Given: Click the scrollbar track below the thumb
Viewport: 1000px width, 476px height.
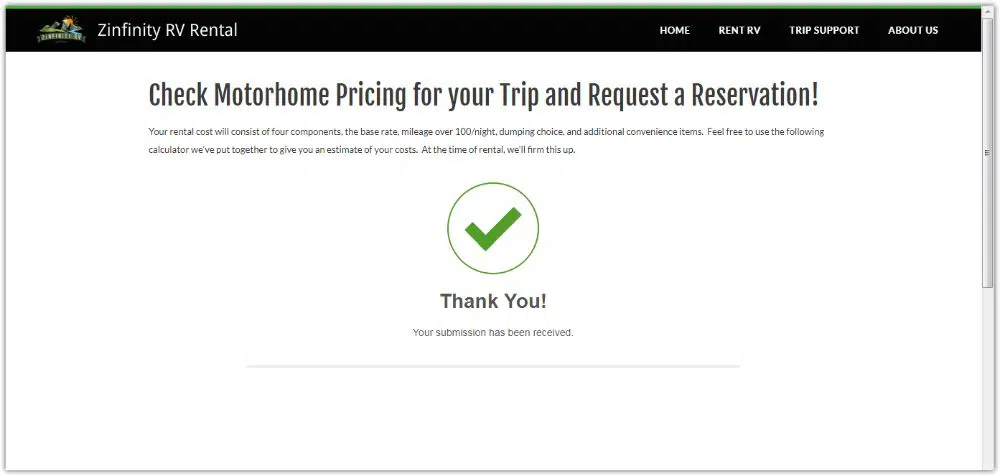Looking at the screenshot, I should tap(987, 380).
